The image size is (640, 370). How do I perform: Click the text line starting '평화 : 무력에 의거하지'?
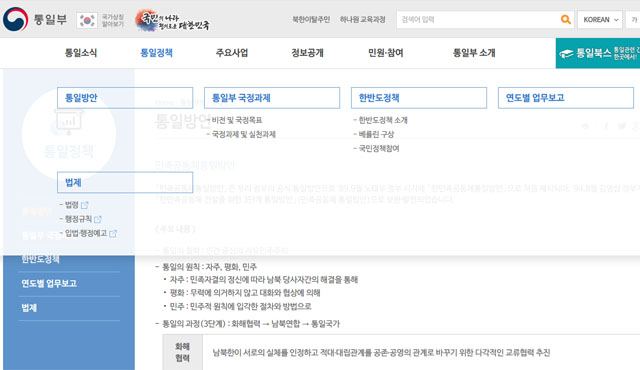245,293
